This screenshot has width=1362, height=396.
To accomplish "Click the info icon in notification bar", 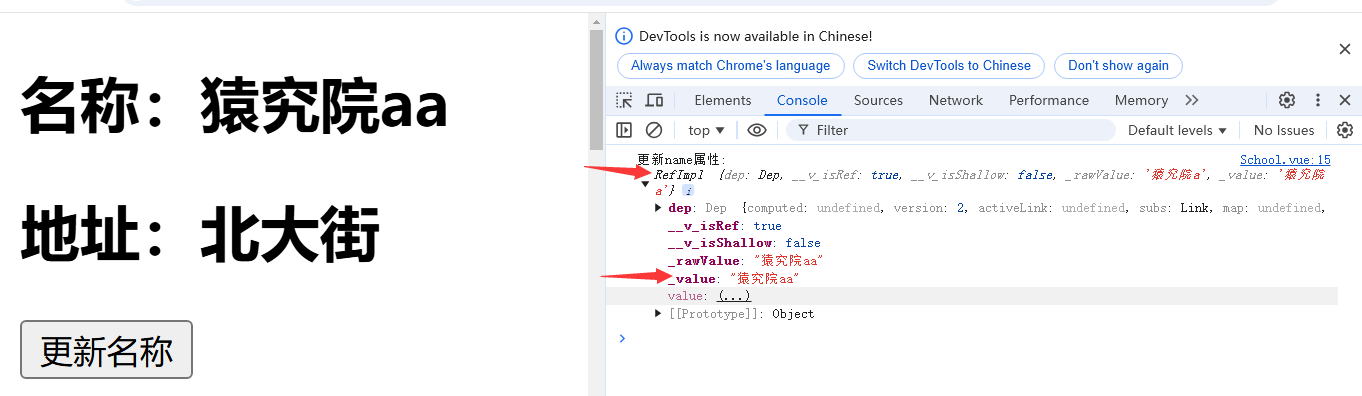I will 624,36.
